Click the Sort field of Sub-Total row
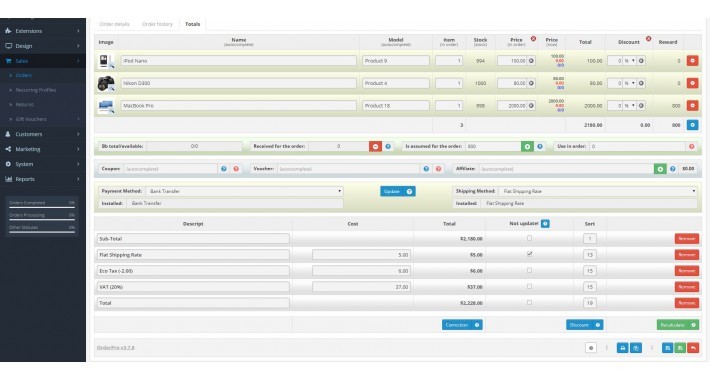The height and width of the screenshot is (380, 710). 590,239
